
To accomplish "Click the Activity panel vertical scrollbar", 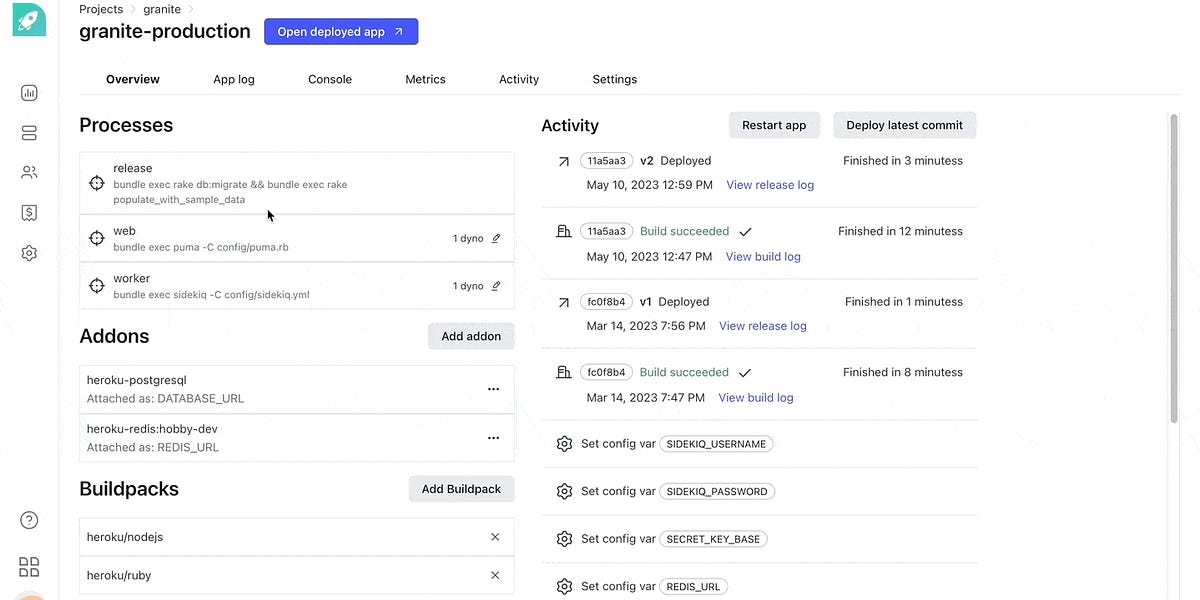I will (x=1174, y=270).
